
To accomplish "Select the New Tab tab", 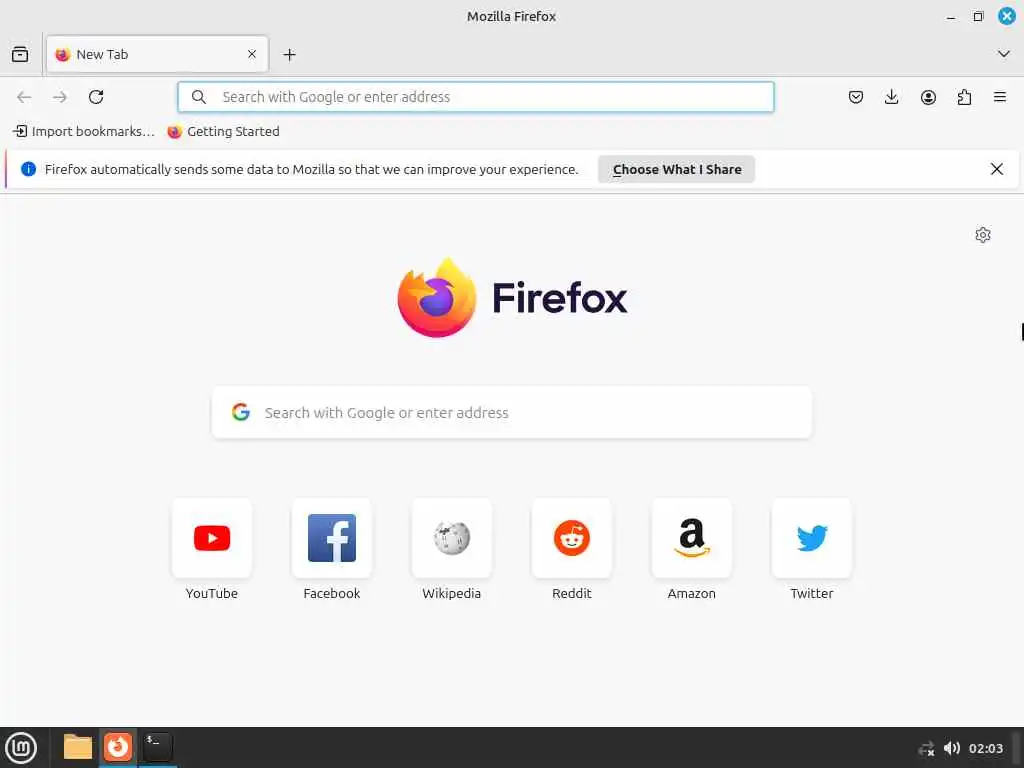I will click(157, 54).
